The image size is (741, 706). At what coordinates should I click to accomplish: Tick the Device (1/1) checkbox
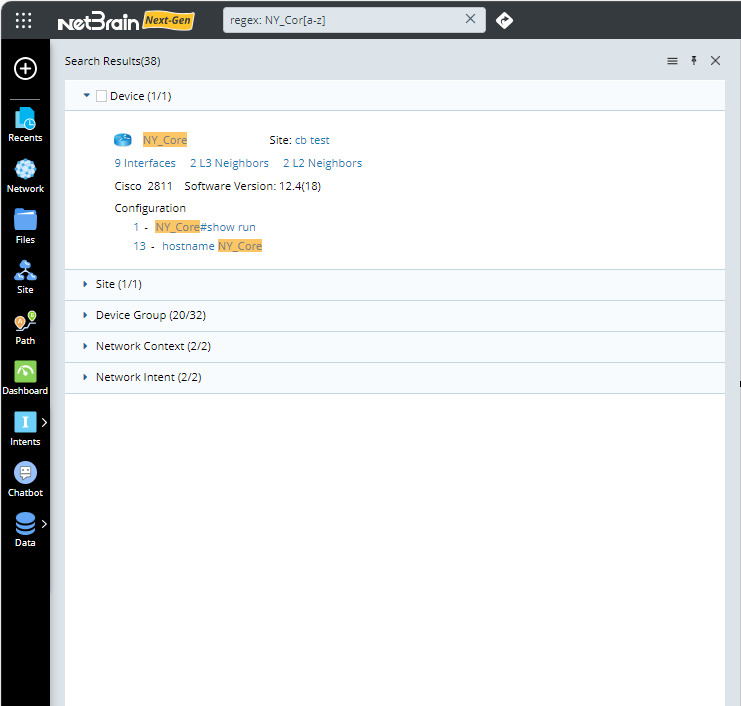101,96
